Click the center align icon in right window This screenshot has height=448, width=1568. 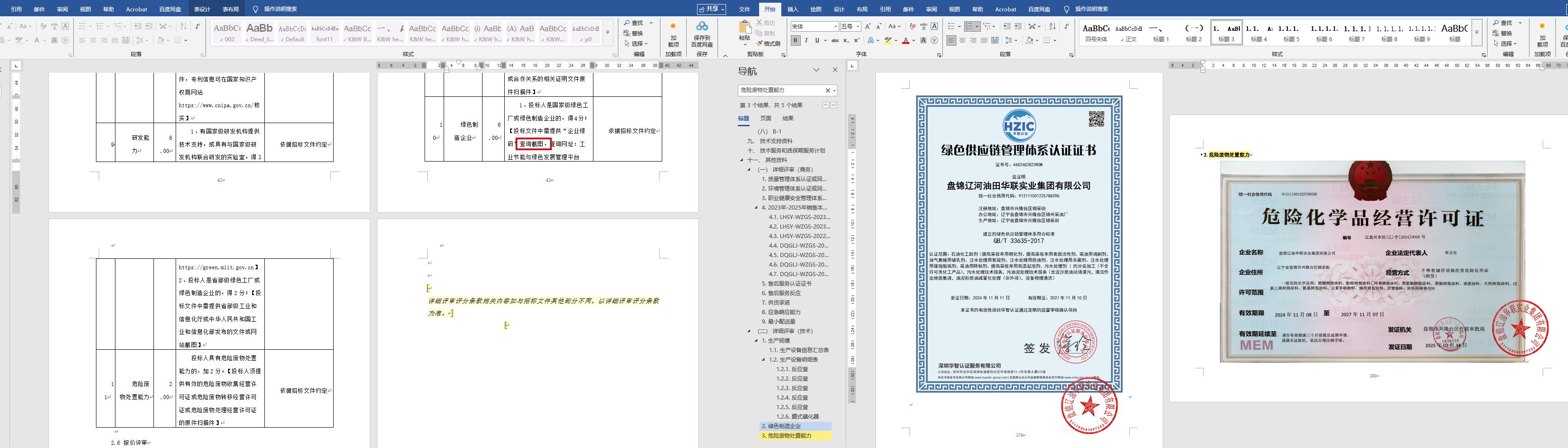(x=962, y=41)
